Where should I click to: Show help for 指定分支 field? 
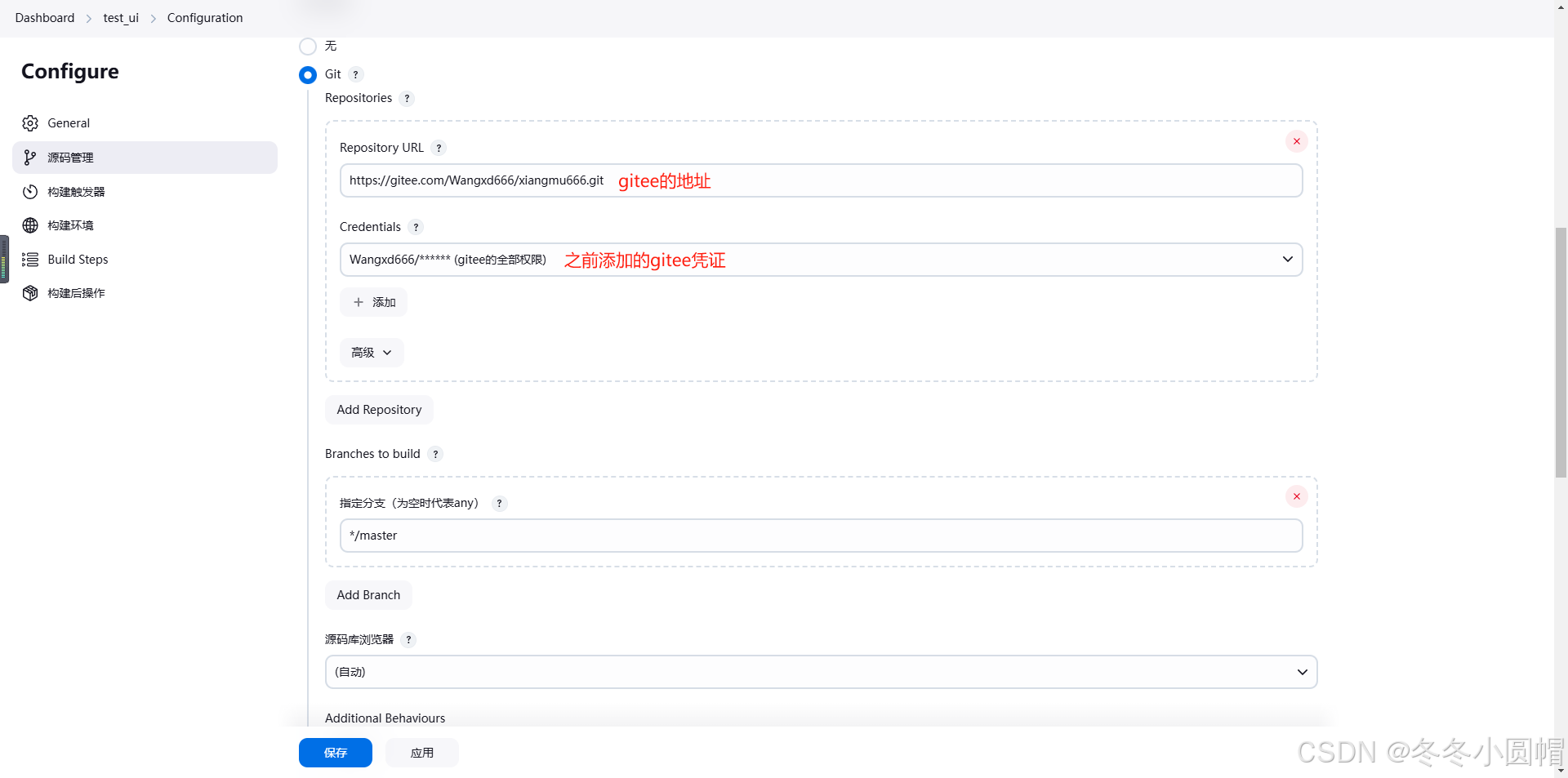pyautogui.click(x=500, y=504)
